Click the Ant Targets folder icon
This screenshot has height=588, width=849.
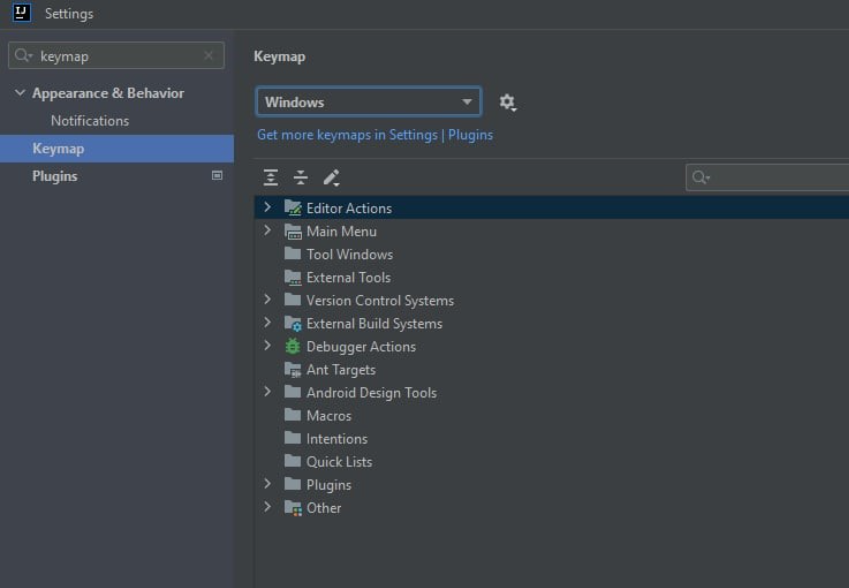293,370
